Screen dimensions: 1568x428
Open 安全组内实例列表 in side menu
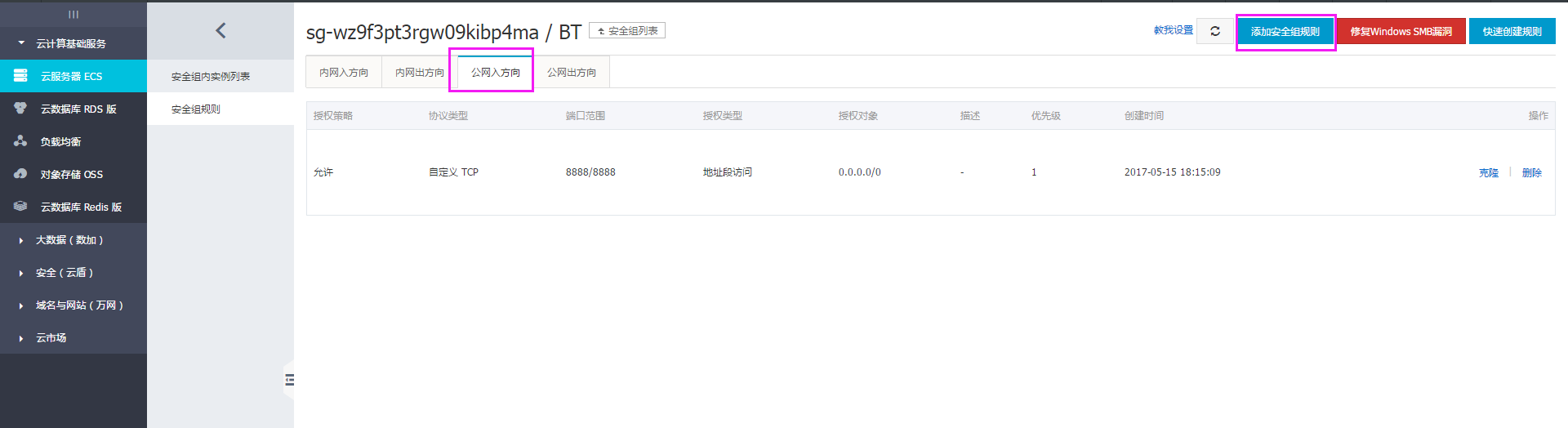pyautogui.click(x=211, y=77)
